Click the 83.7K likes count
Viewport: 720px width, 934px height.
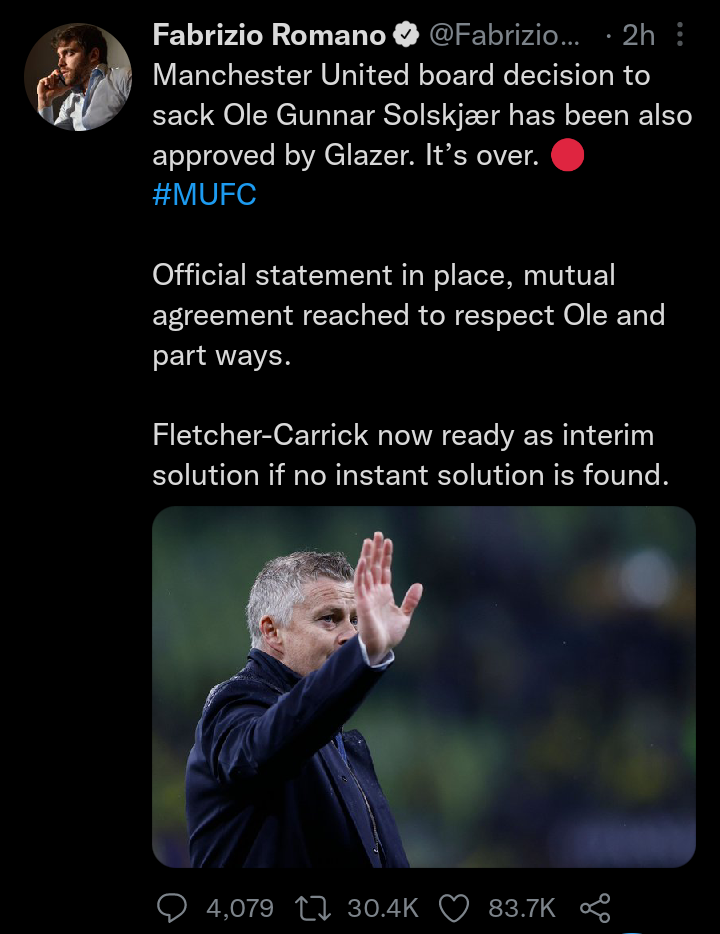[x=521, y=907]
